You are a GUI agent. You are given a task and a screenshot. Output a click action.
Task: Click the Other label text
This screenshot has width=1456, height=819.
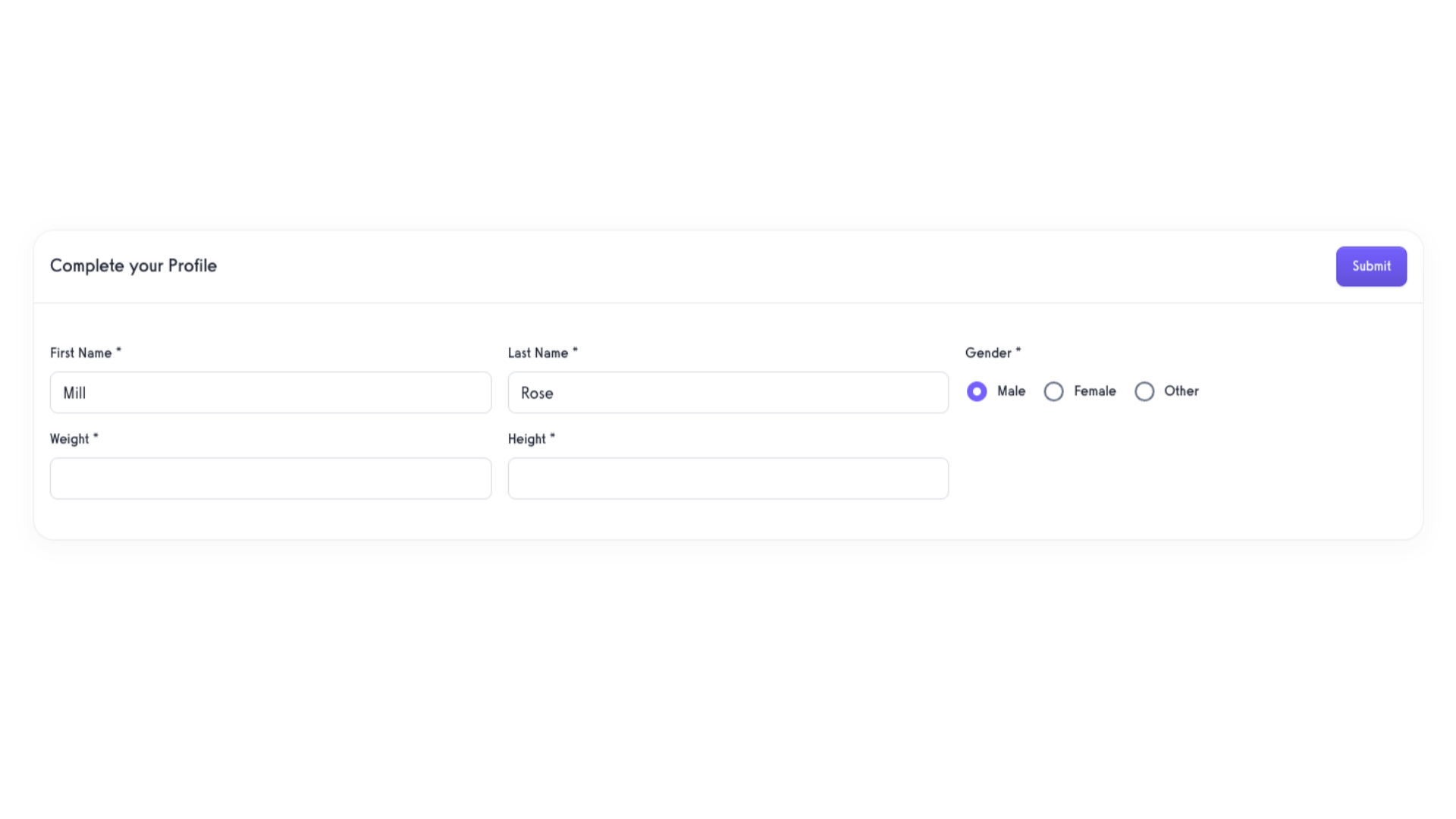1181,391
